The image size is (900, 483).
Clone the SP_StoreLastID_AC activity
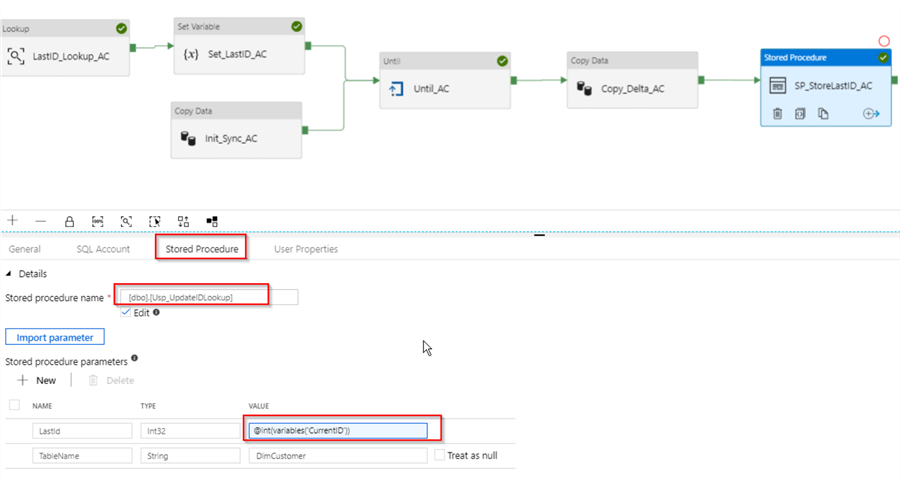pos(823,114)
